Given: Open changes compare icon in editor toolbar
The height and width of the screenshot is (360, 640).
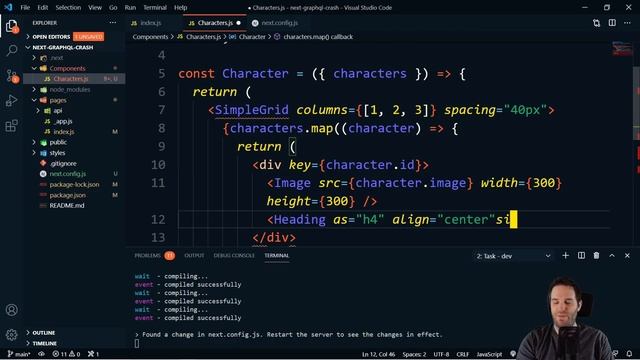Looking at the screenshot, I should [596, 23].
